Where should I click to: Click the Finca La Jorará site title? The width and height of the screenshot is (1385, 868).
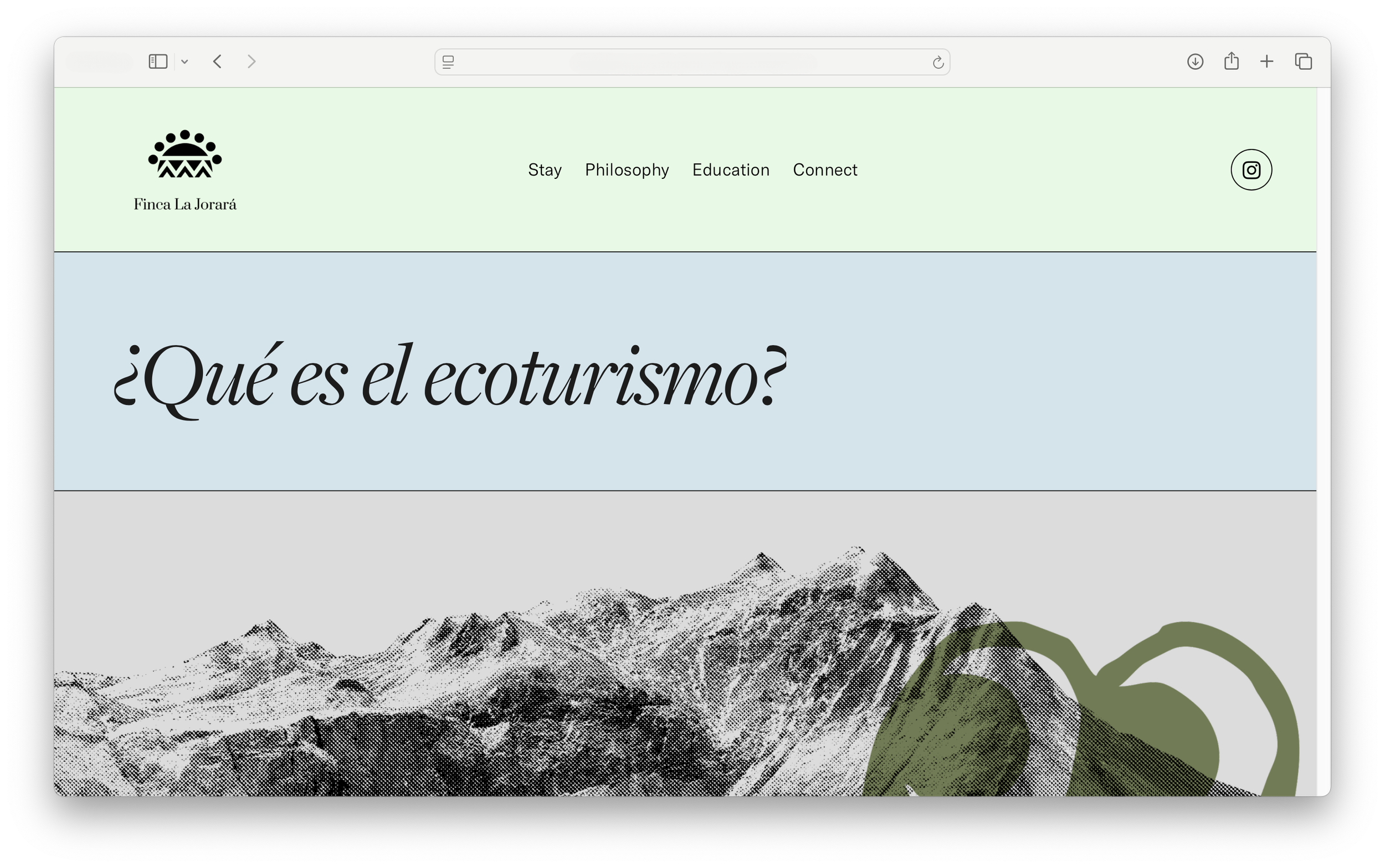pyautogui.click(x=185, y=204)
